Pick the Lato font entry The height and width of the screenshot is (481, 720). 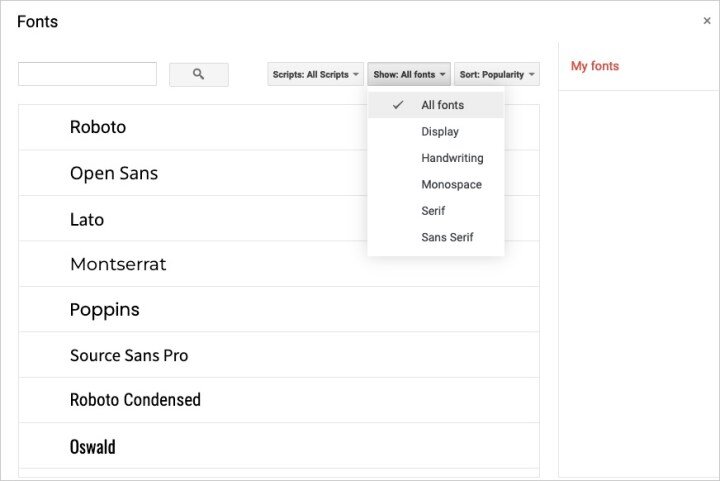(193, 218)
